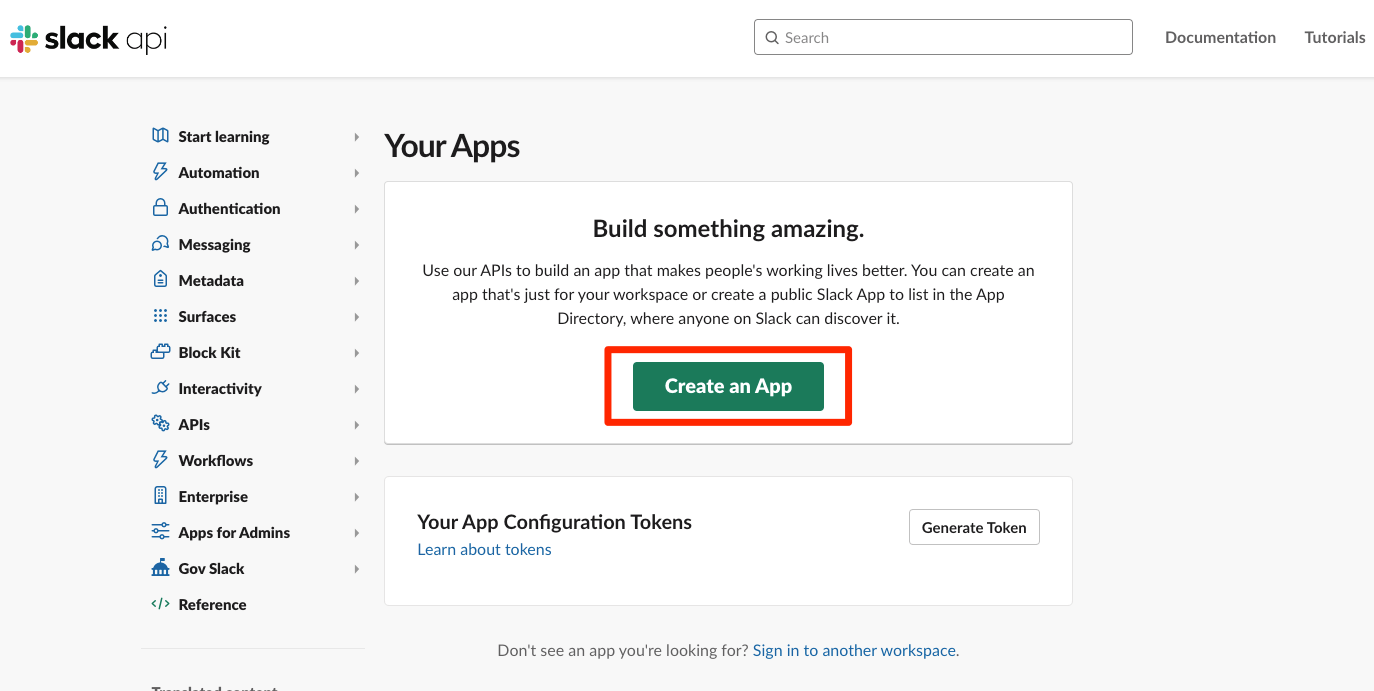Open the Tutorials menu item
The width and height of the screenshot is (1374, 691).
(x=1334, y=37)
